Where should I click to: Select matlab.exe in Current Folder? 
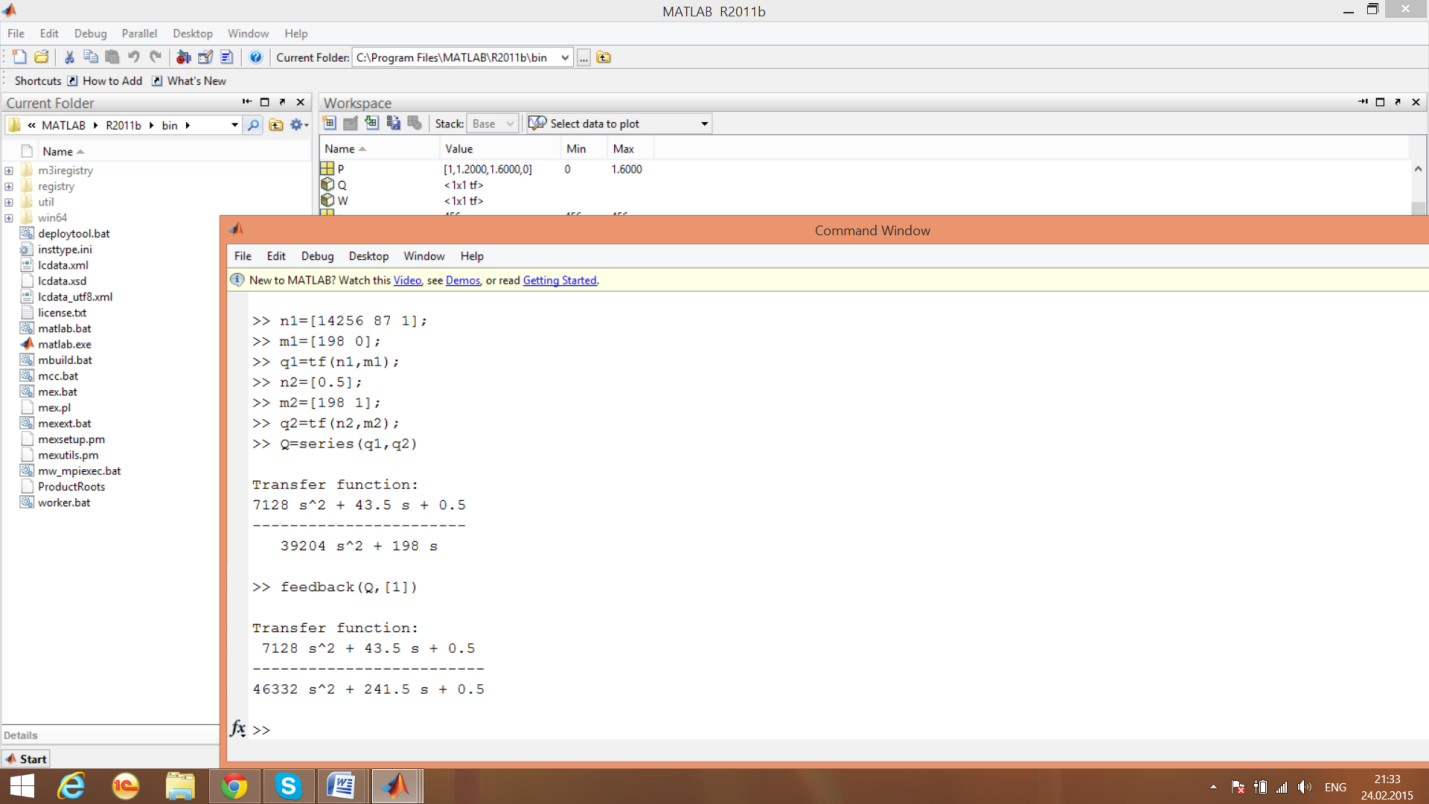pos(64,344)
